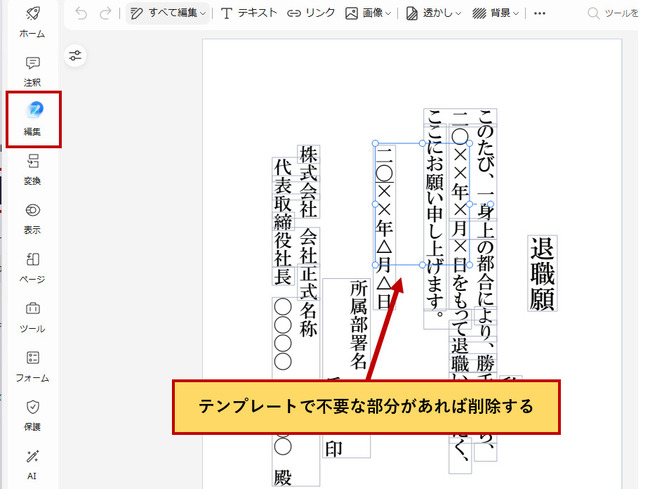The height and width of the screenshot is (489, 650).
Task: Open the AI sidebar tool
Action: tap(32, 465)
